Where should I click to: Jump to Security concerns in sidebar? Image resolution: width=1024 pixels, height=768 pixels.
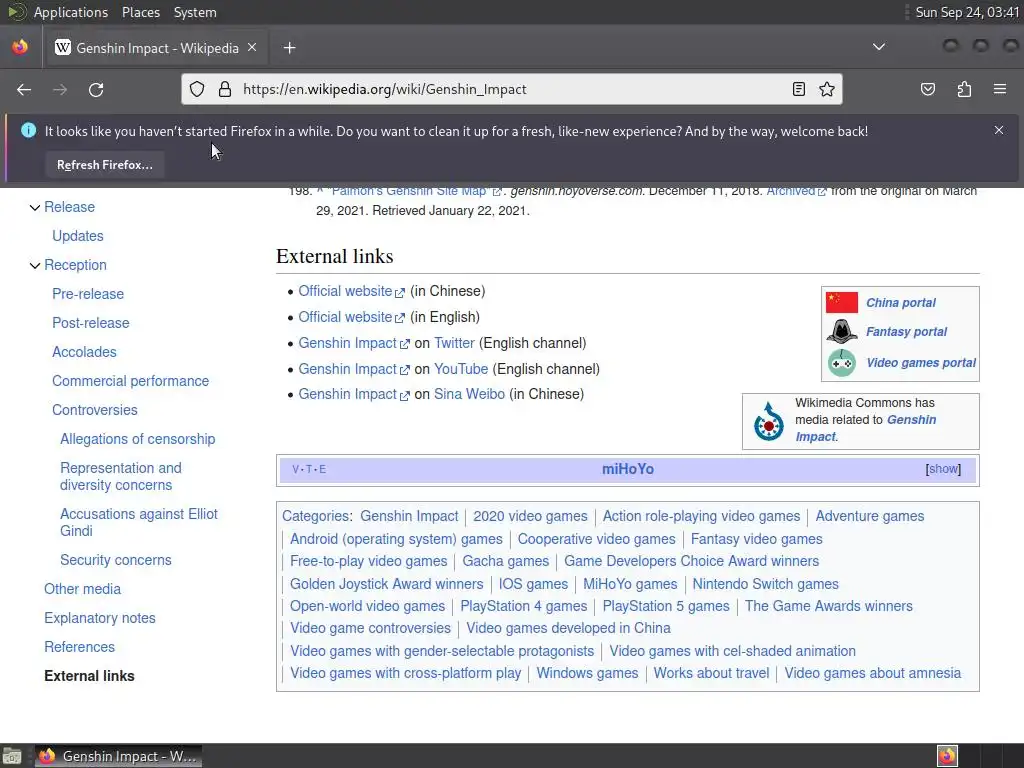pos(116,560)
